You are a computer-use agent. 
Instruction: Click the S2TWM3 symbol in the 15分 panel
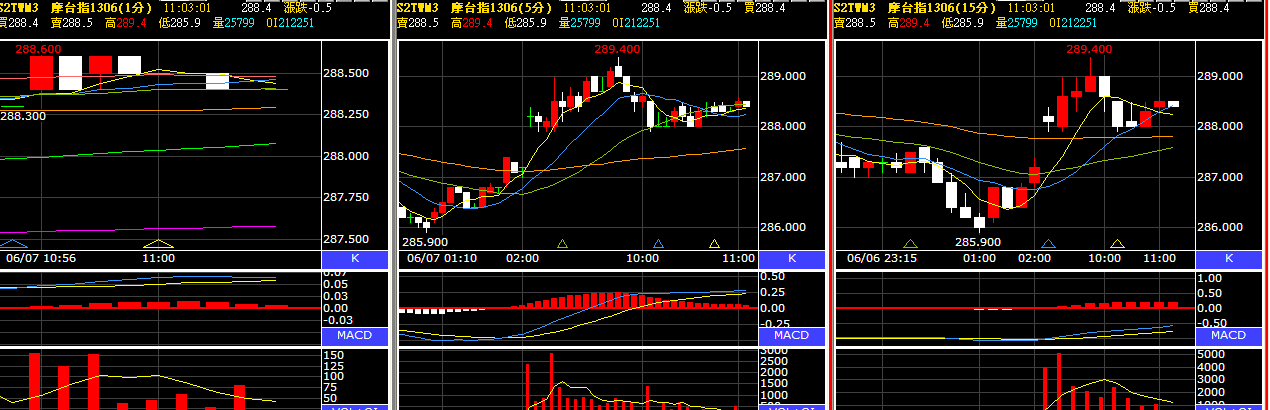click(855, 7)
